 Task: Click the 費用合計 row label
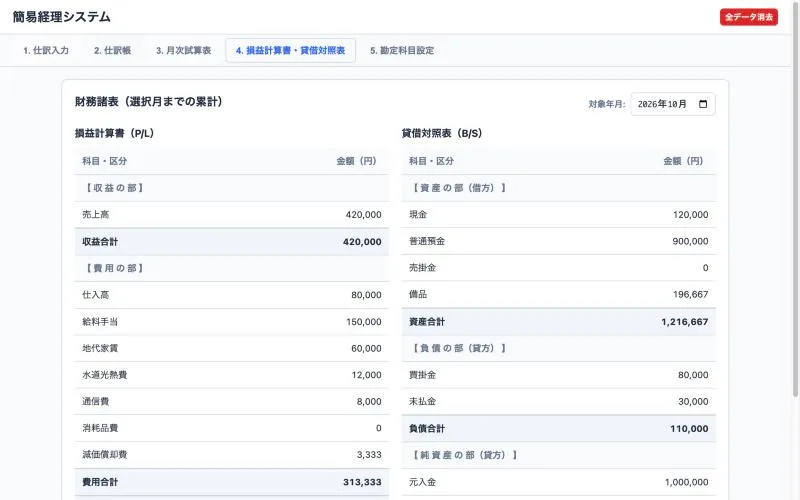pos(100,482)
